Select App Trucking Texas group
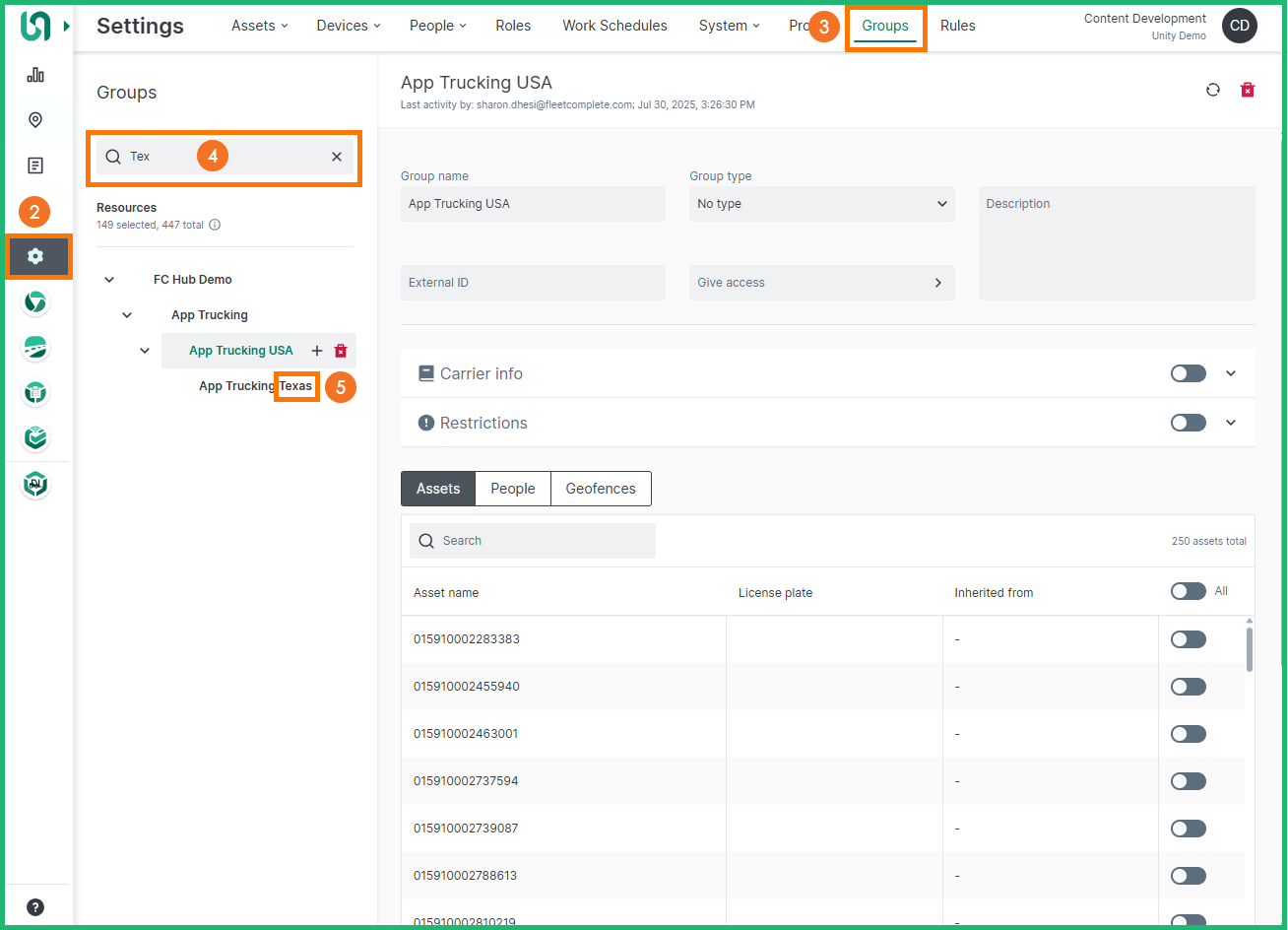 (x=255, y=386)
